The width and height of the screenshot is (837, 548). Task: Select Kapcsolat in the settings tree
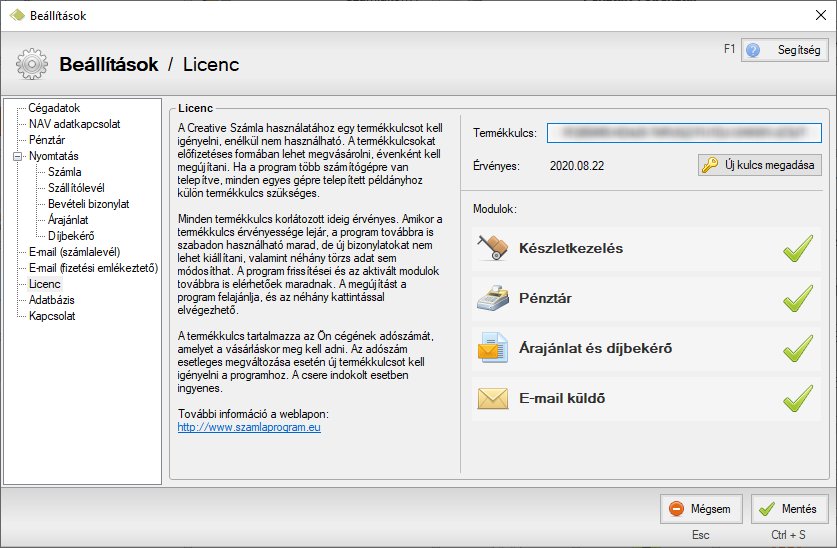[x=52, y=316]
